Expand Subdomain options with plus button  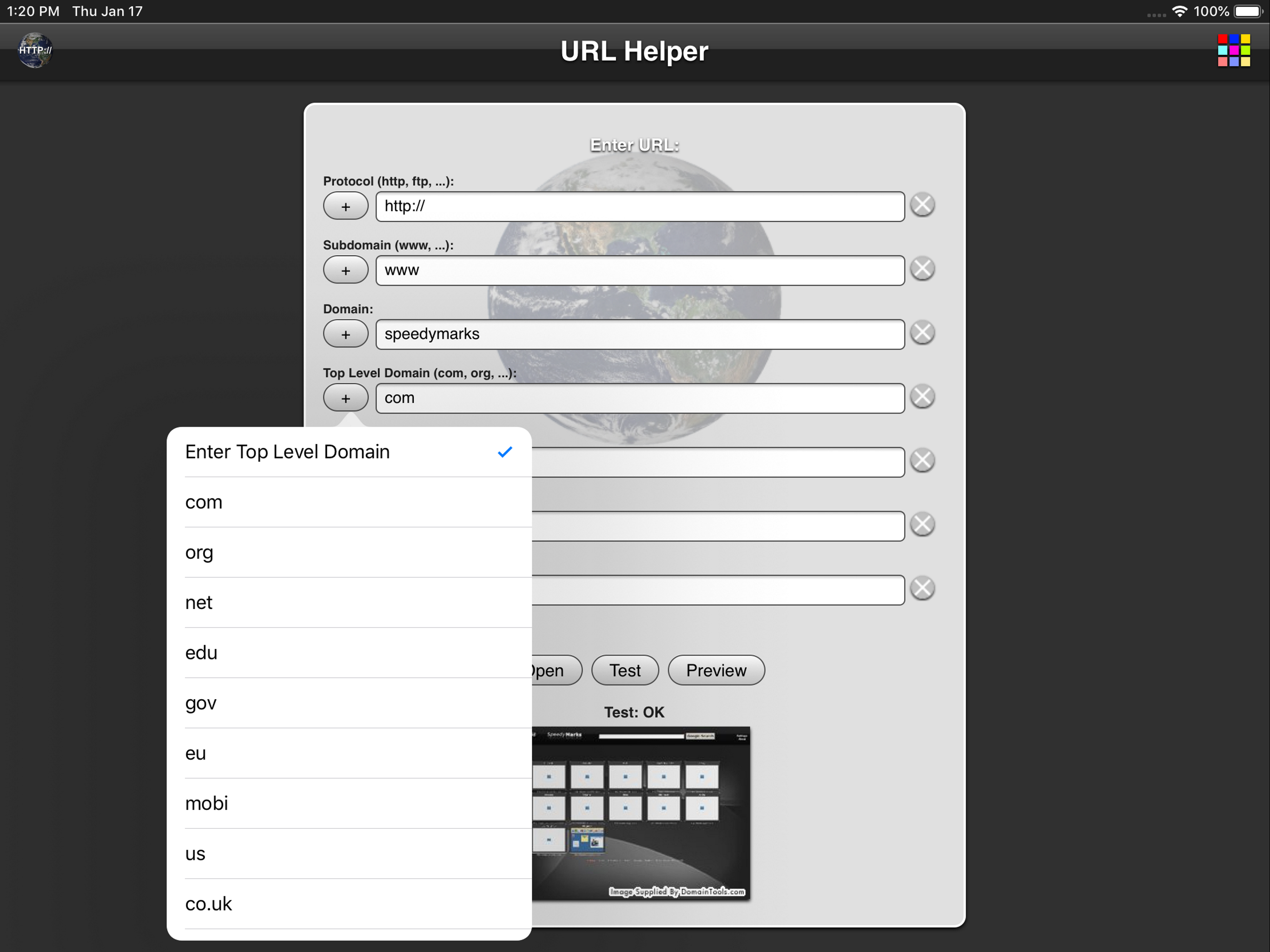click(x=345, y=270)
